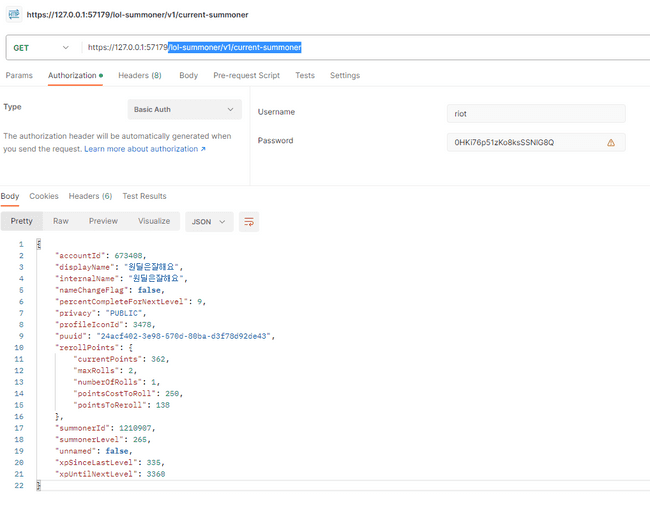
Task: Open the JSON format dropdown
Action: click(211, 221)
